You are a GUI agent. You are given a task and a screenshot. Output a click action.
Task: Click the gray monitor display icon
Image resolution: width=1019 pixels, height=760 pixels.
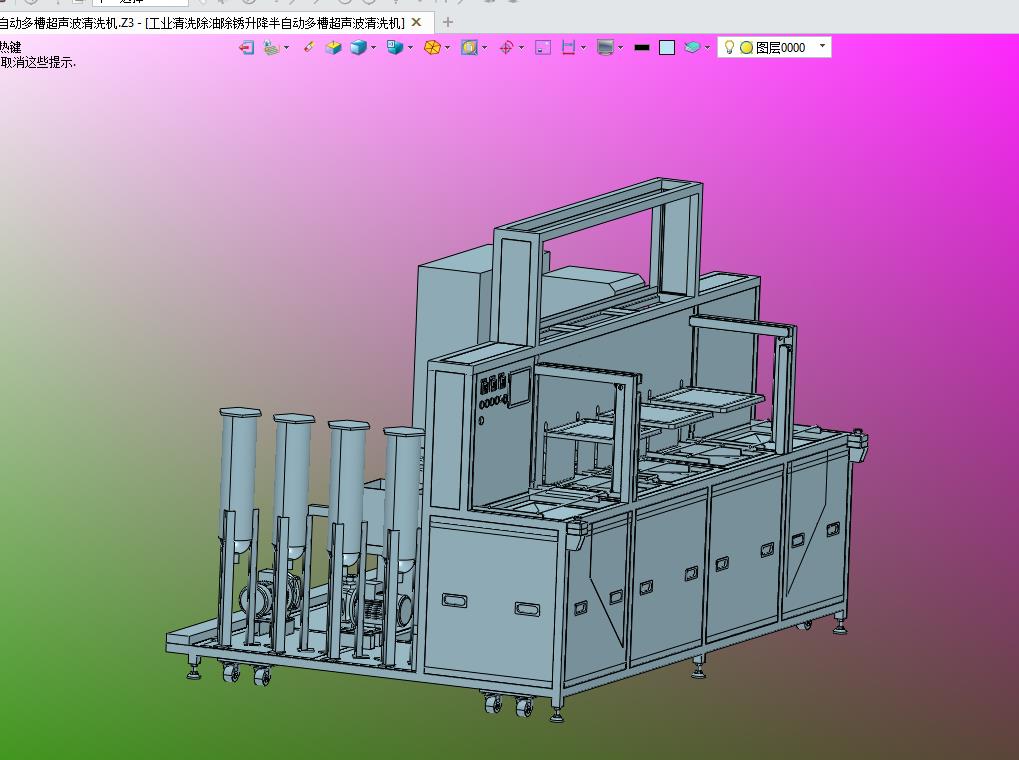(x=606, y=47)
